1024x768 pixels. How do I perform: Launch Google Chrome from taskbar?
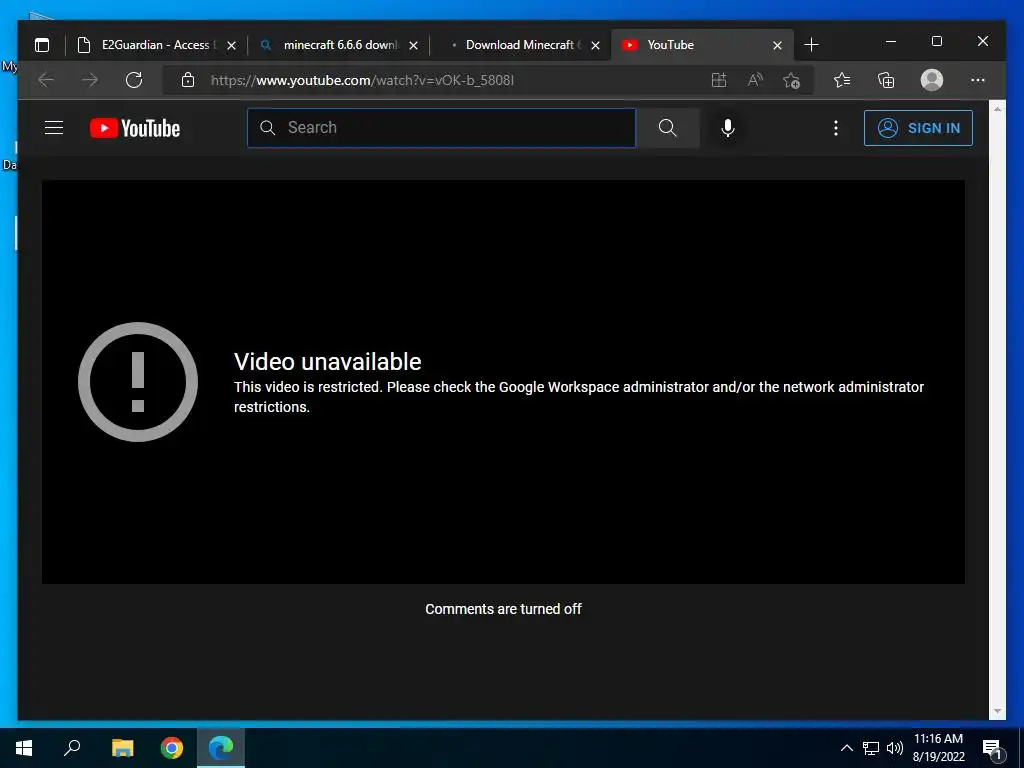[172, 748]
